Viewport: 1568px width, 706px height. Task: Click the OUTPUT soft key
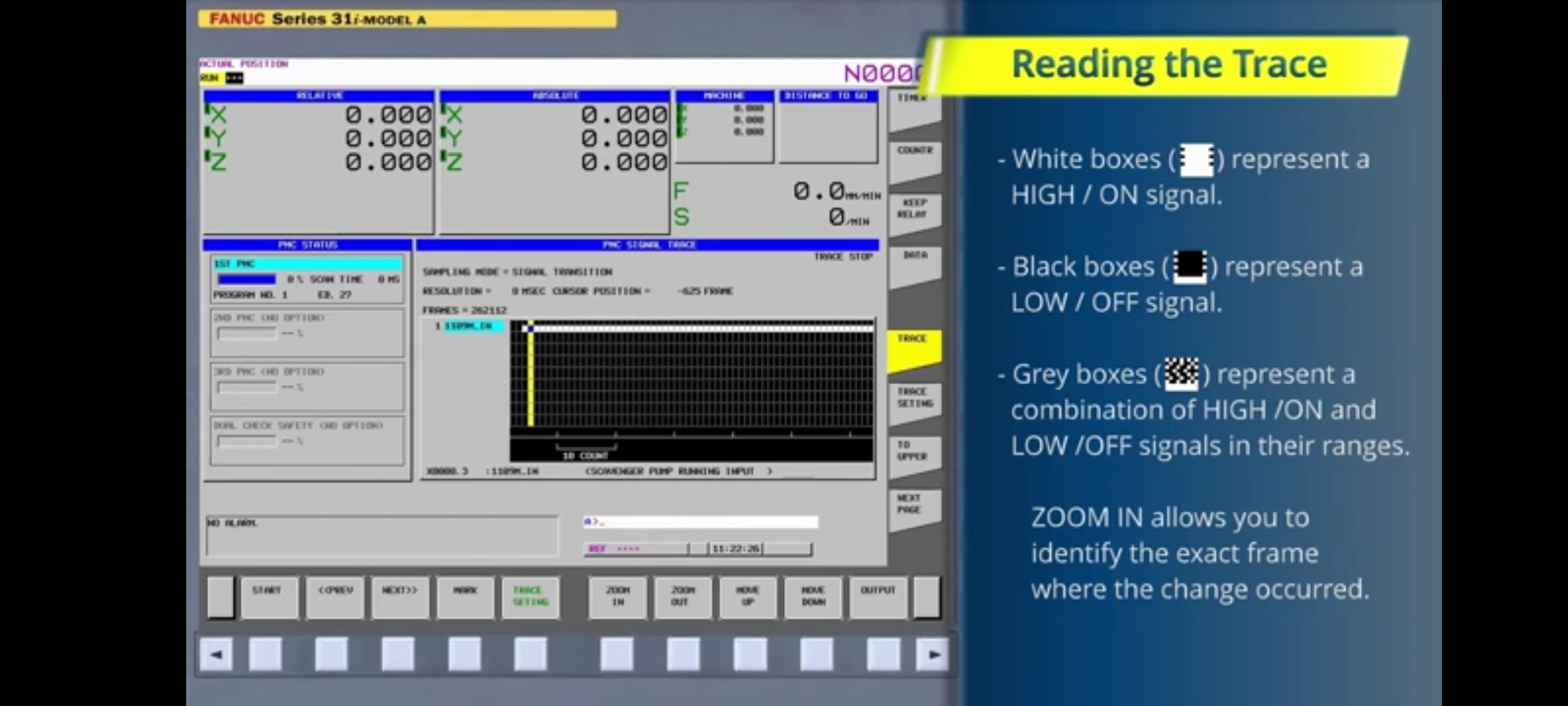(878, 597)
